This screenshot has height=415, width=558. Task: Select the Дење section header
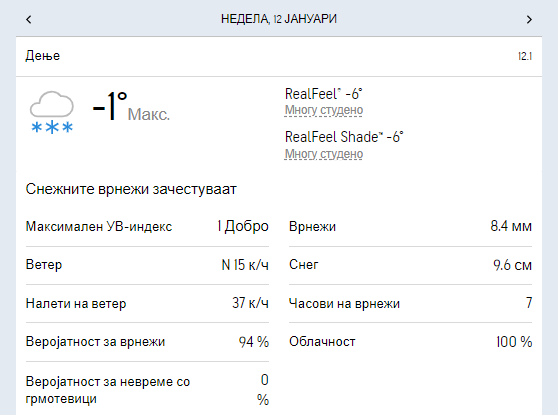(279, 56)
